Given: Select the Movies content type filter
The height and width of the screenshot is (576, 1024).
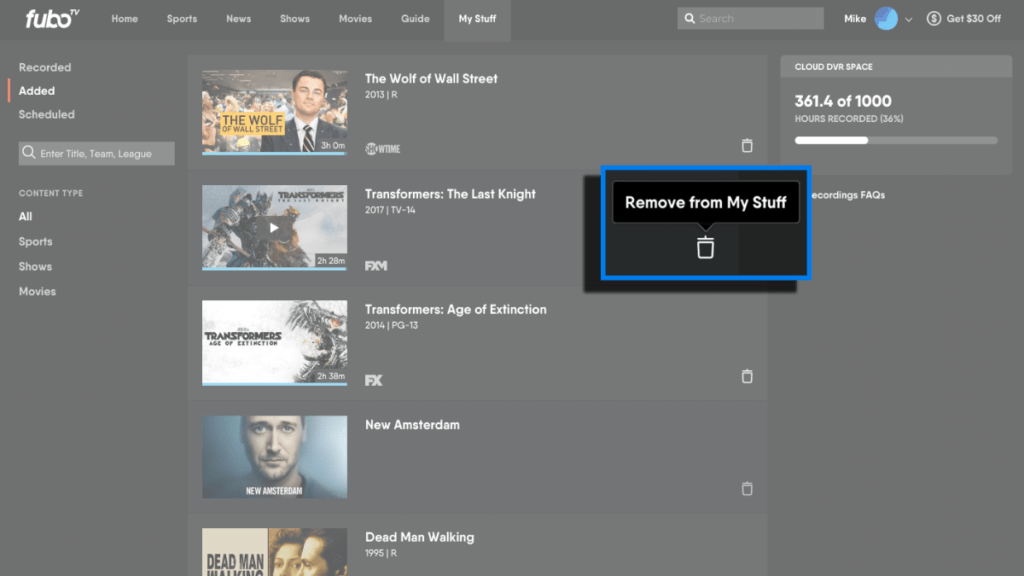Looking at the screenshot, I should [37, 291].
